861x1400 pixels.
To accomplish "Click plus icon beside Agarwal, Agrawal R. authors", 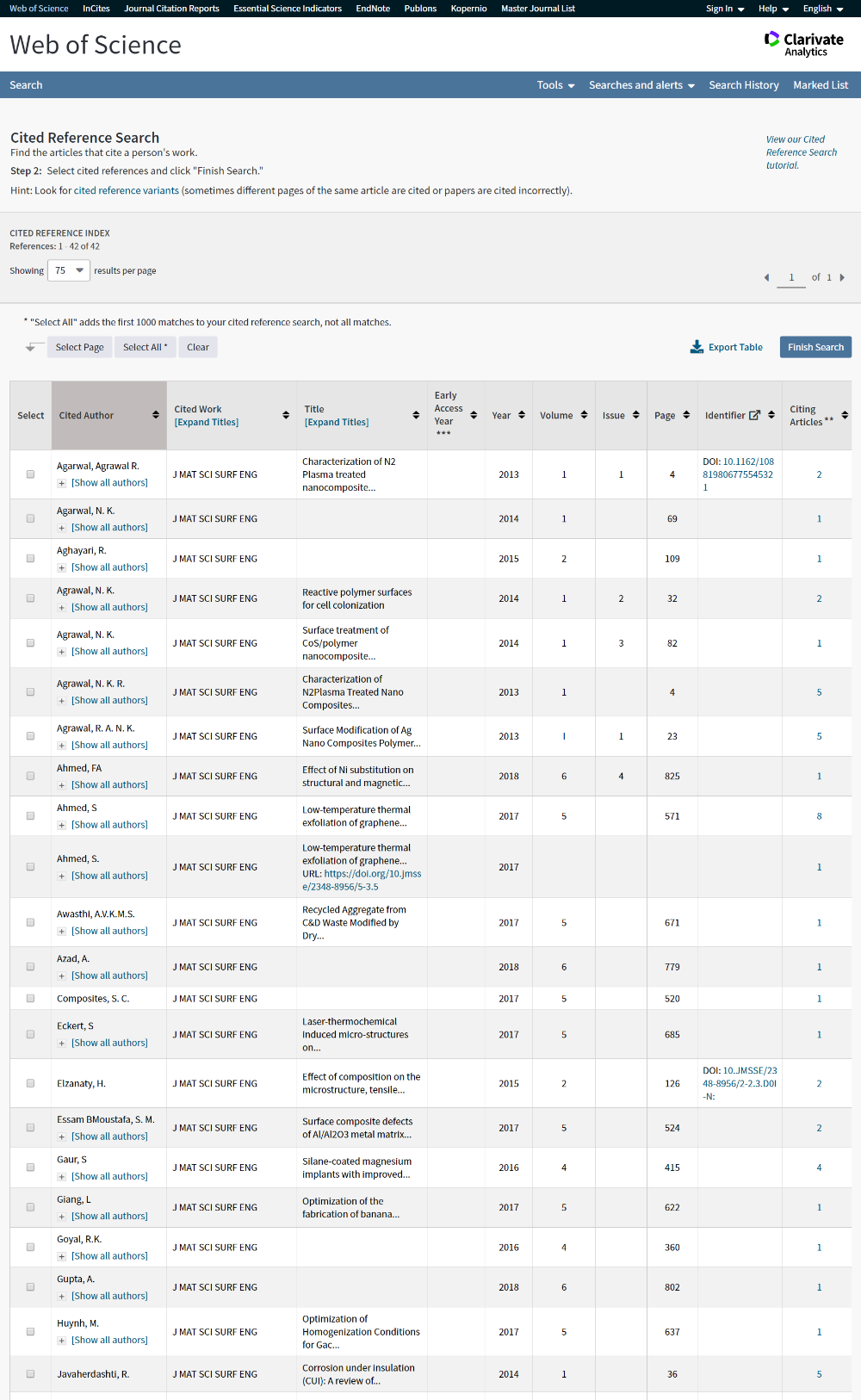I will pos(61,484).
